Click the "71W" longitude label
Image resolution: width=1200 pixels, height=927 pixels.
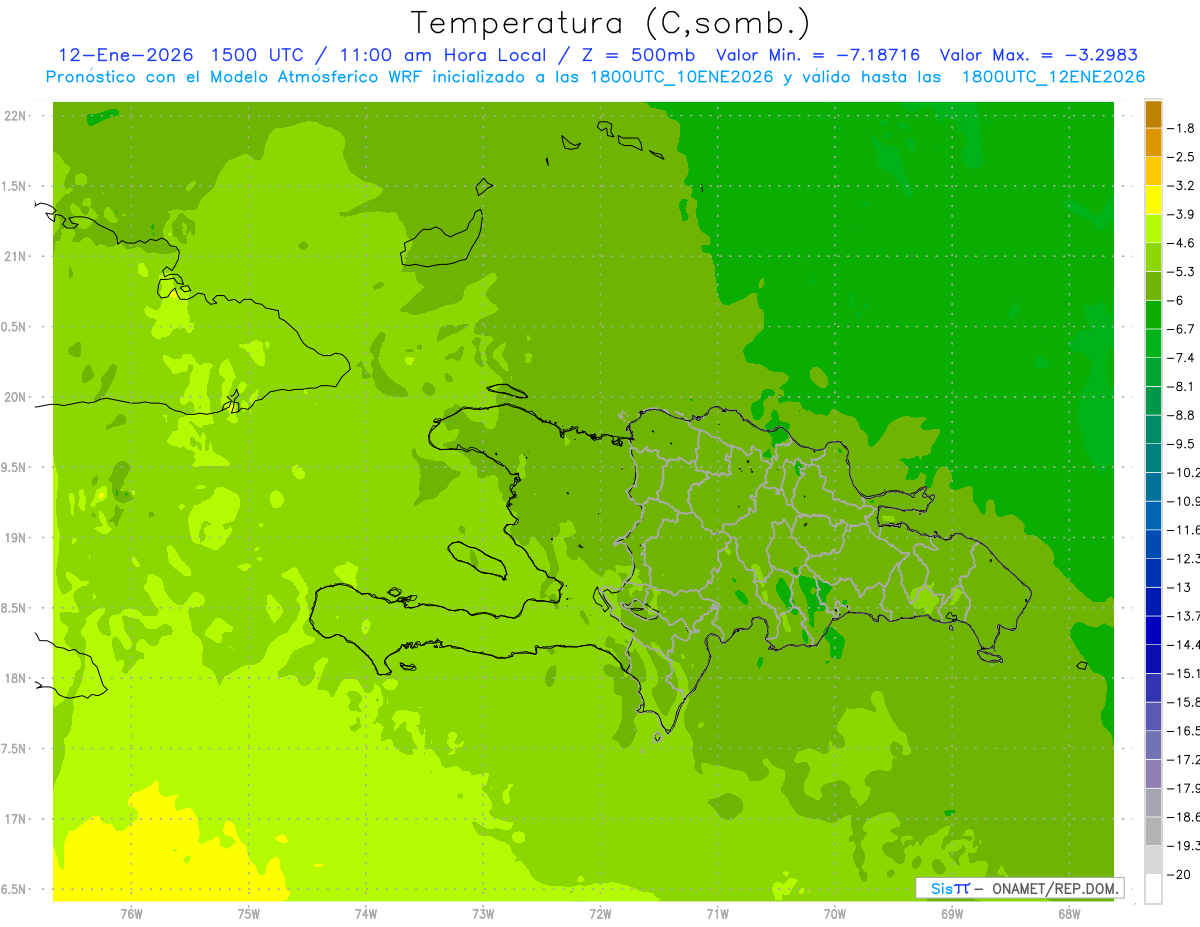tap(717, 913)
